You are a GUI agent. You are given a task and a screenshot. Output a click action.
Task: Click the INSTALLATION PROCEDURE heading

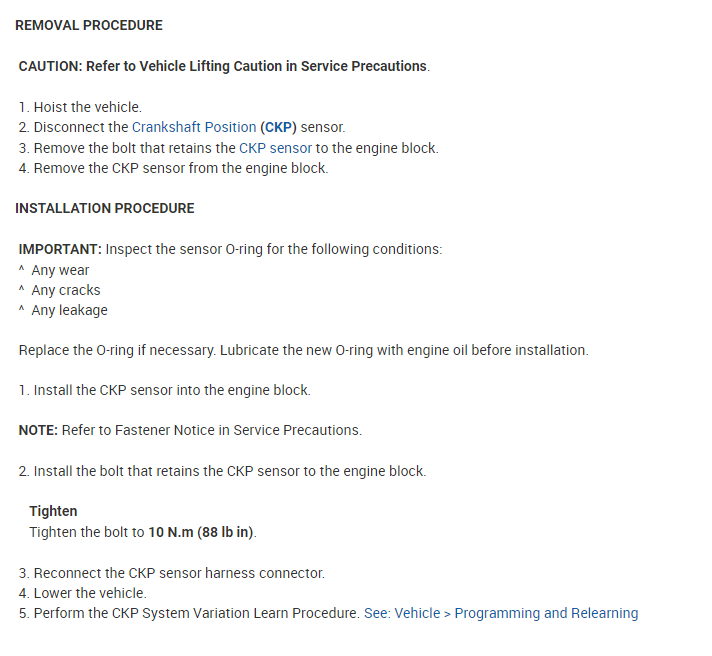coord(105,208)
